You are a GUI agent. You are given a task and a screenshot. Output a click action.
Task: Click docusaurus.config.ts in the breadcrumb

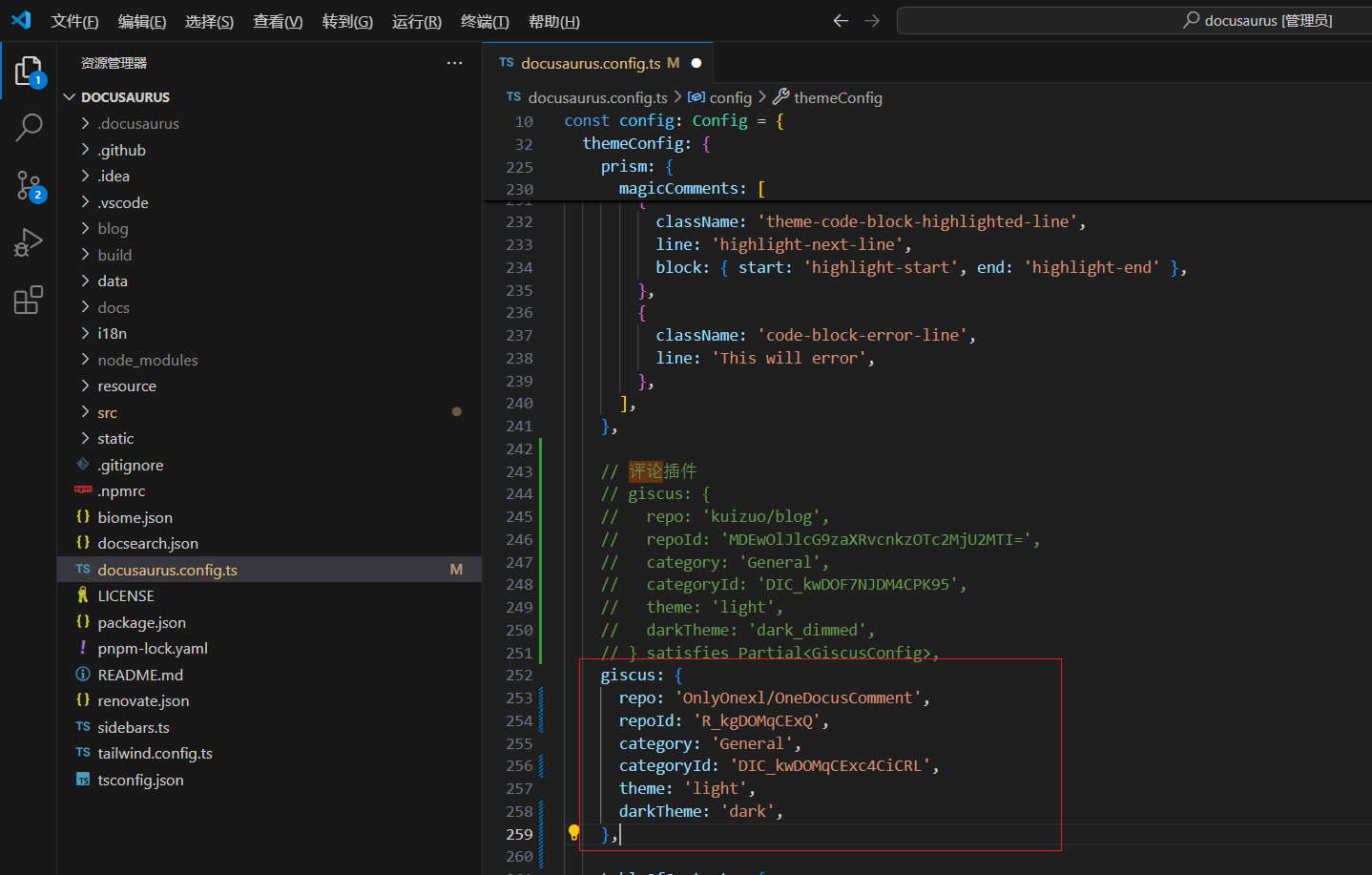click(597, 97)
